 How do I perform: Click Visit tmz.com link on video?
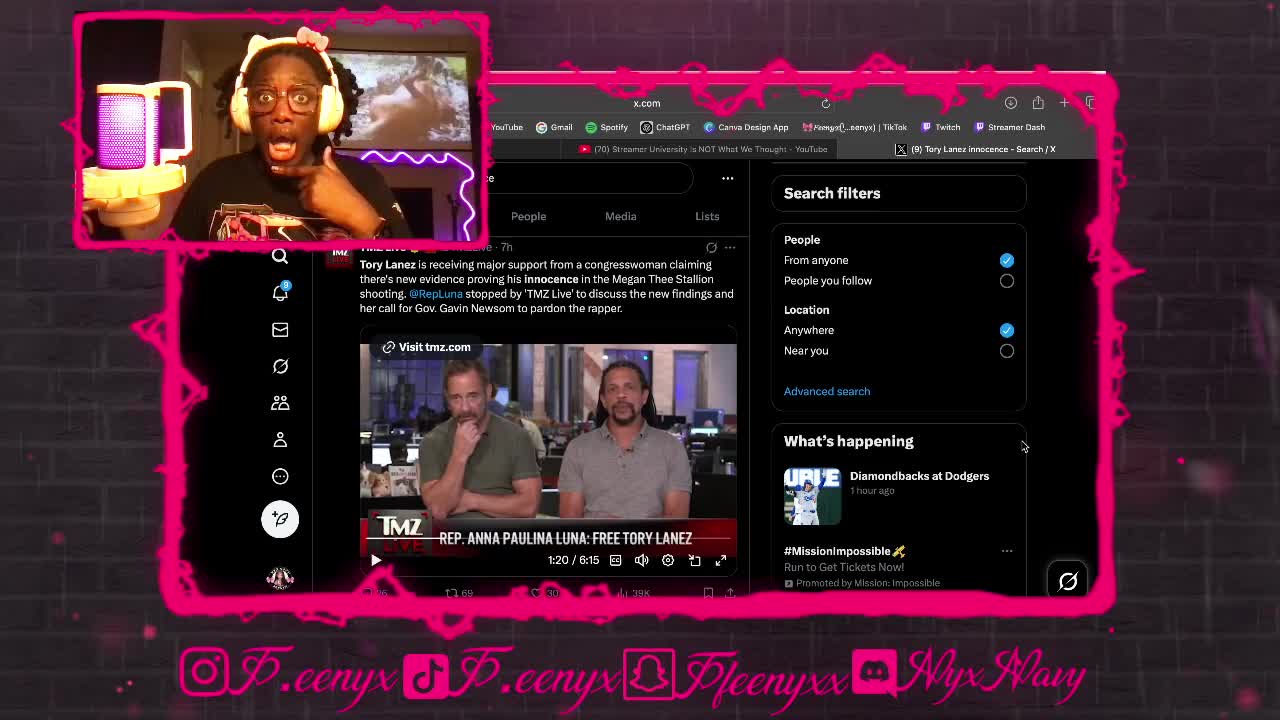click(x=426, y=347)
